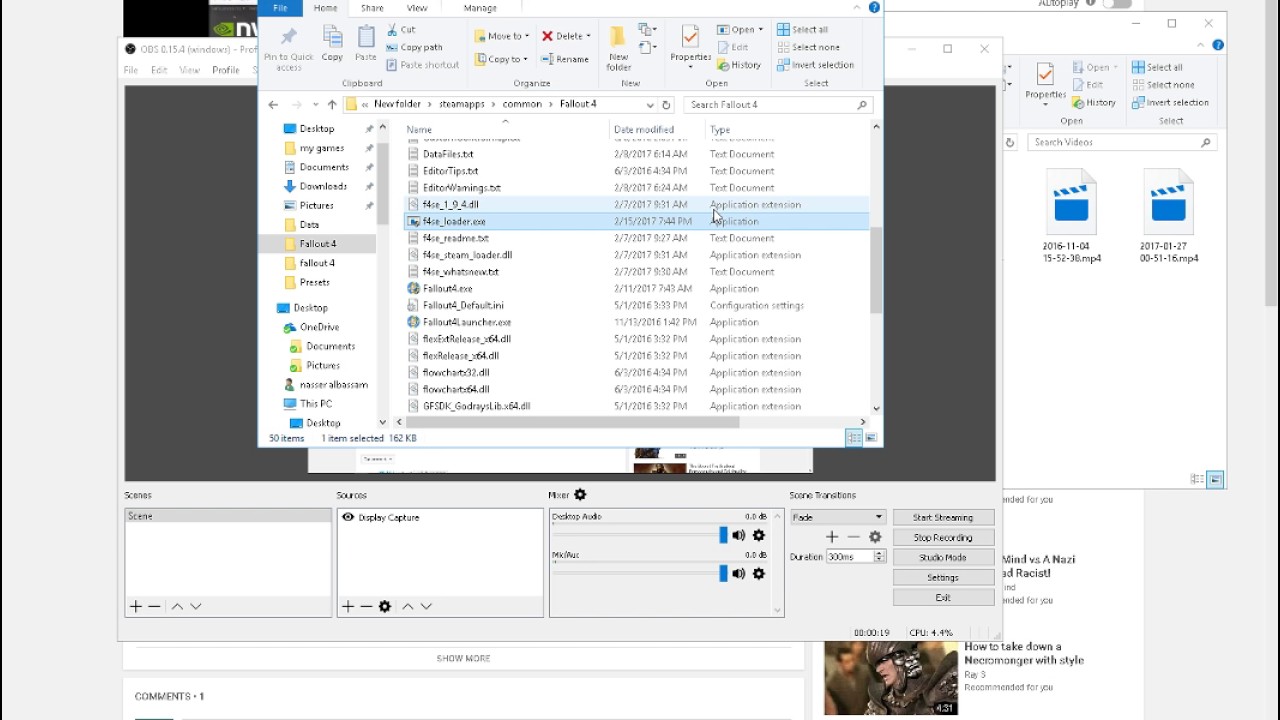
Task: Mute Desktop Audio speaker icon in OBS
Action: (738, 536)
